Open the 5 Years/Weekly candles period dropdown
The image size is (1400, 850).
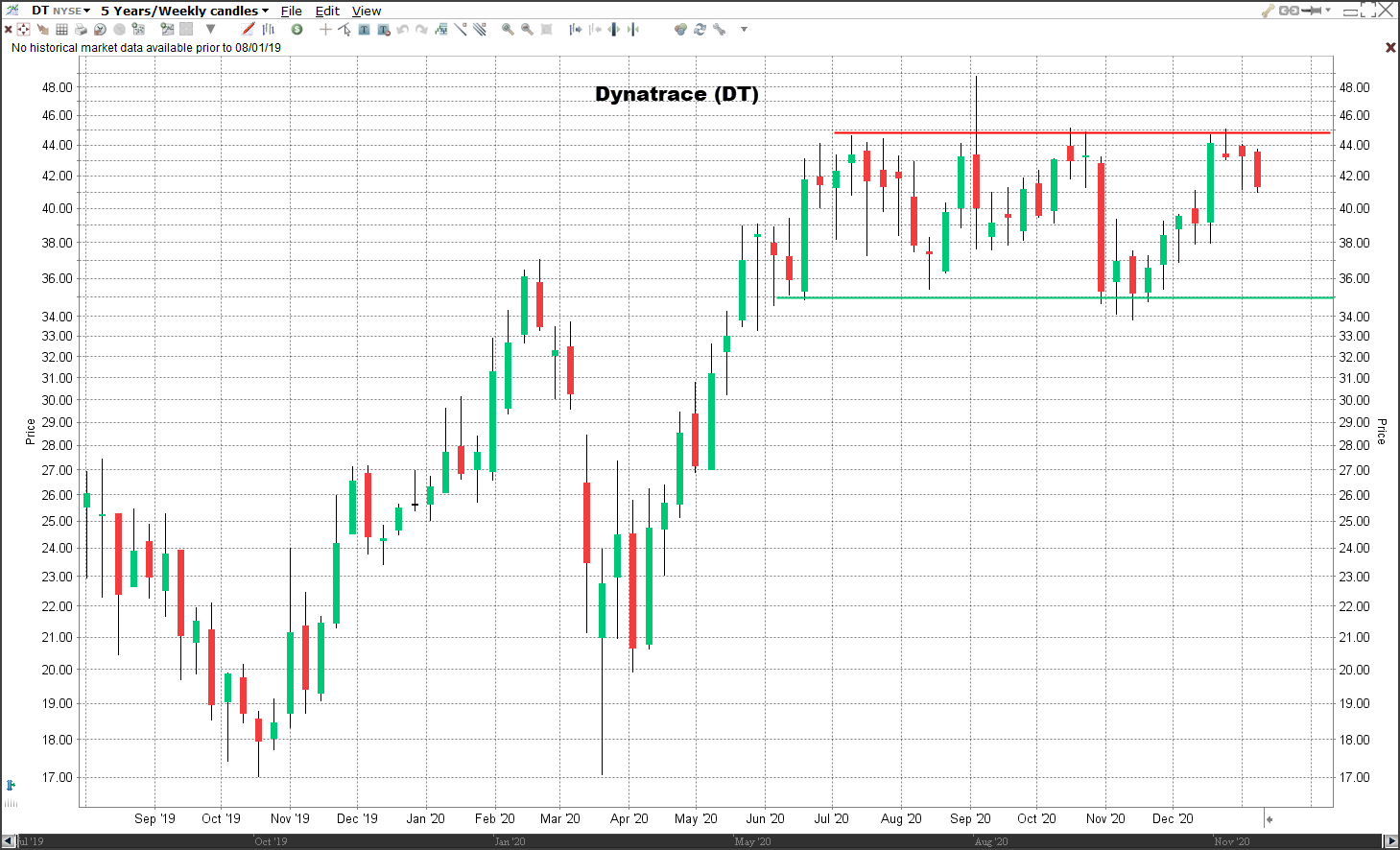(184, 11)
